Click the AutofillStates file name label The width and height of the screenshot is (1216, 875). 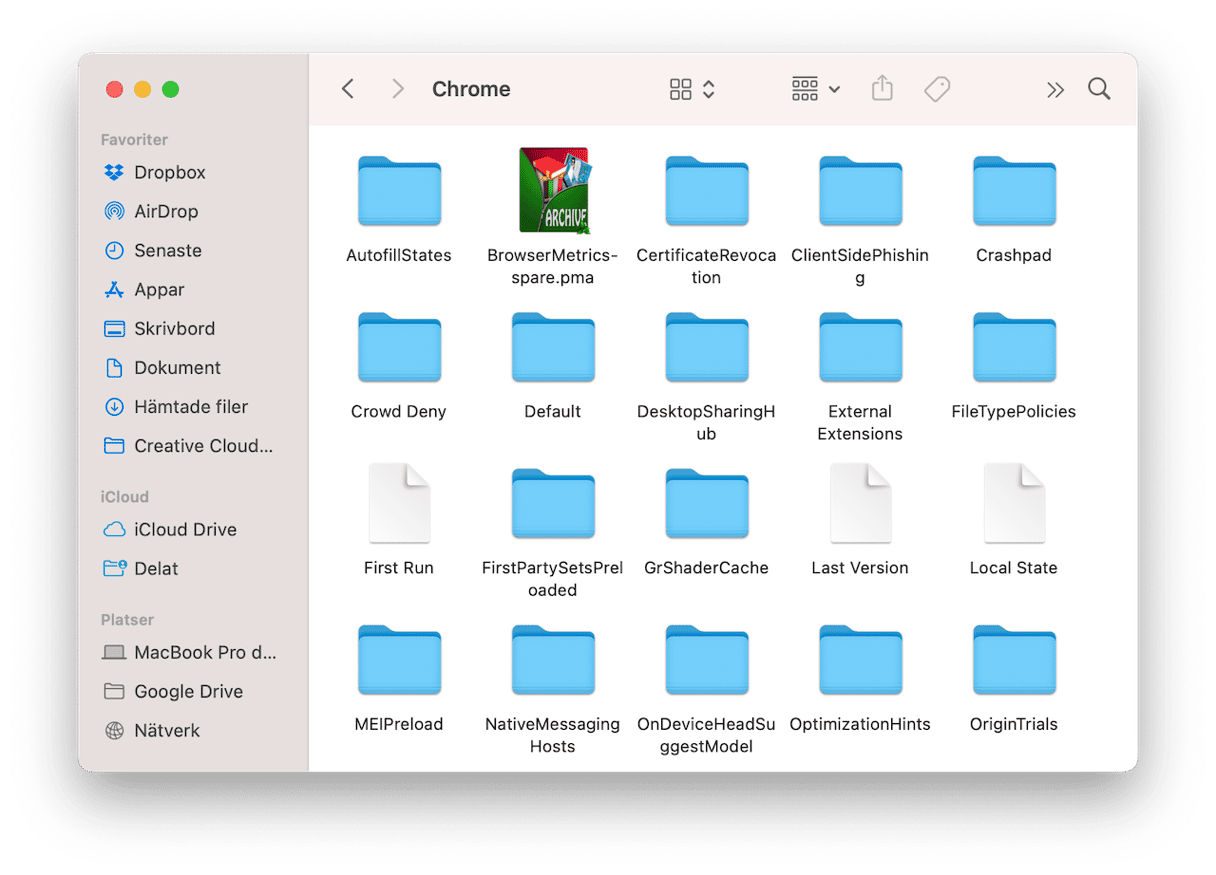click(399, 255)
